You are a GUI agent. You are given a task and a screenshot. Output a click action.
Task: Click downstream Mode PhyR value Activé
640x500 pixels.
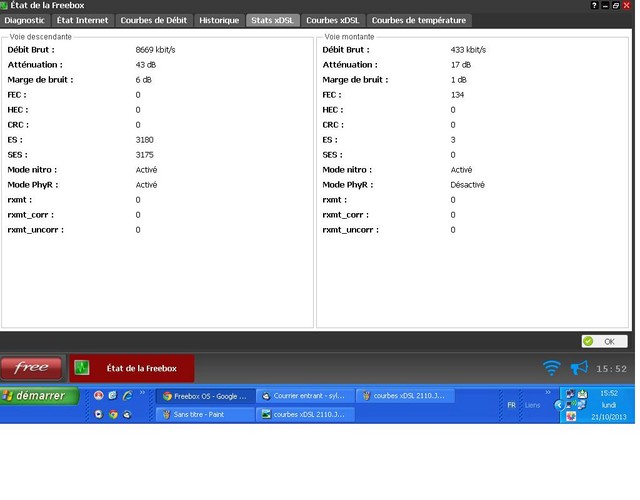[147, 185]
